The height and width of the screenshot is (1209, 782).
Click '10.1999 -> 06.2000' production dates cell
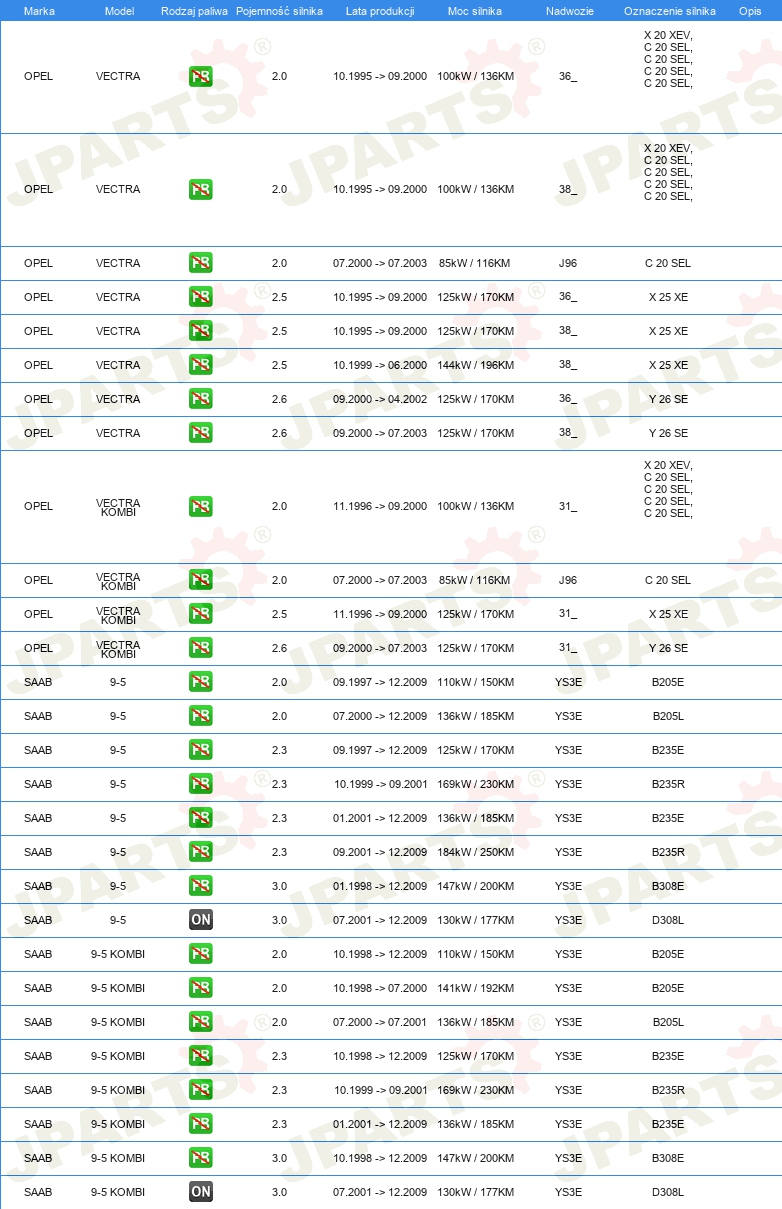(x=380, y=365)
